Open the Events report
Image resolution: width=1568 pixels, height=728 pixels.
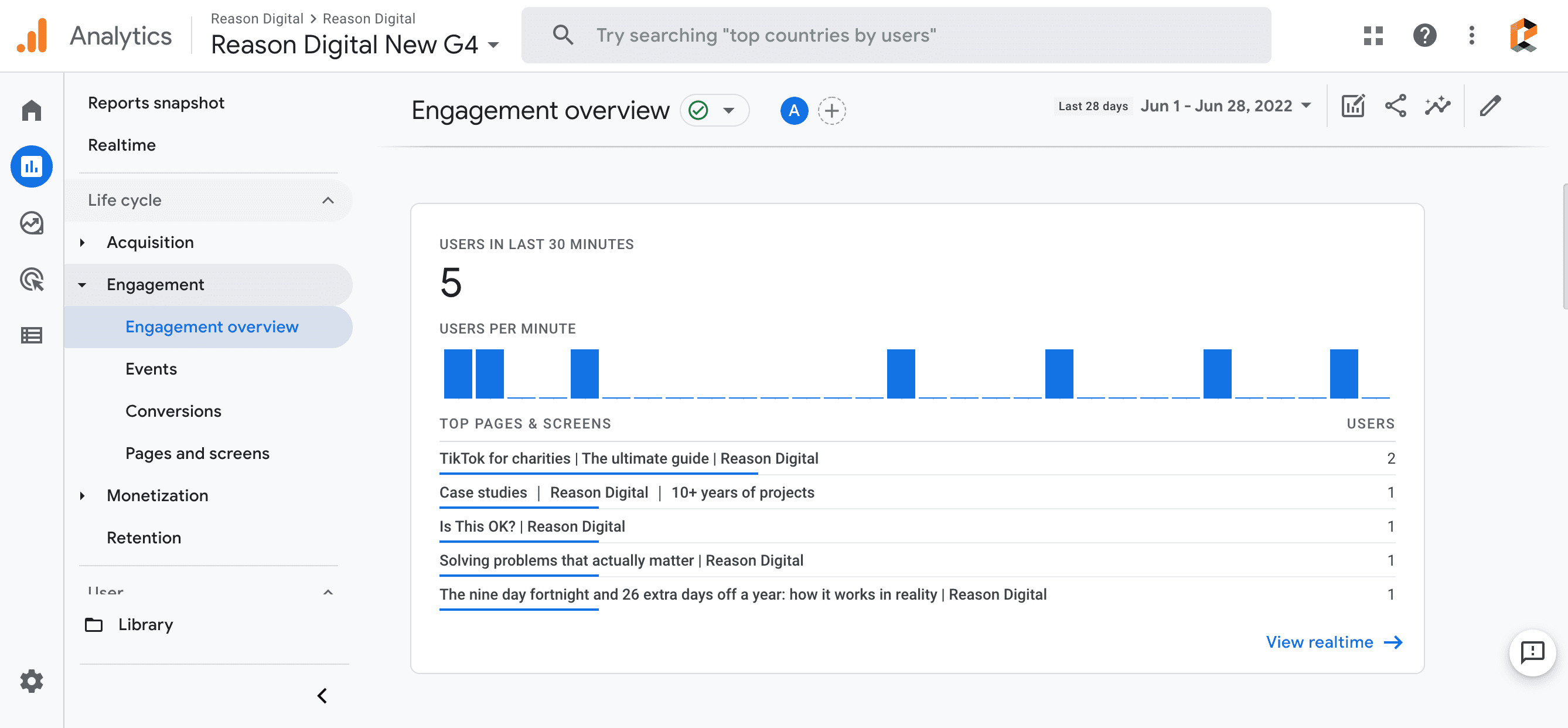[151, 369]
